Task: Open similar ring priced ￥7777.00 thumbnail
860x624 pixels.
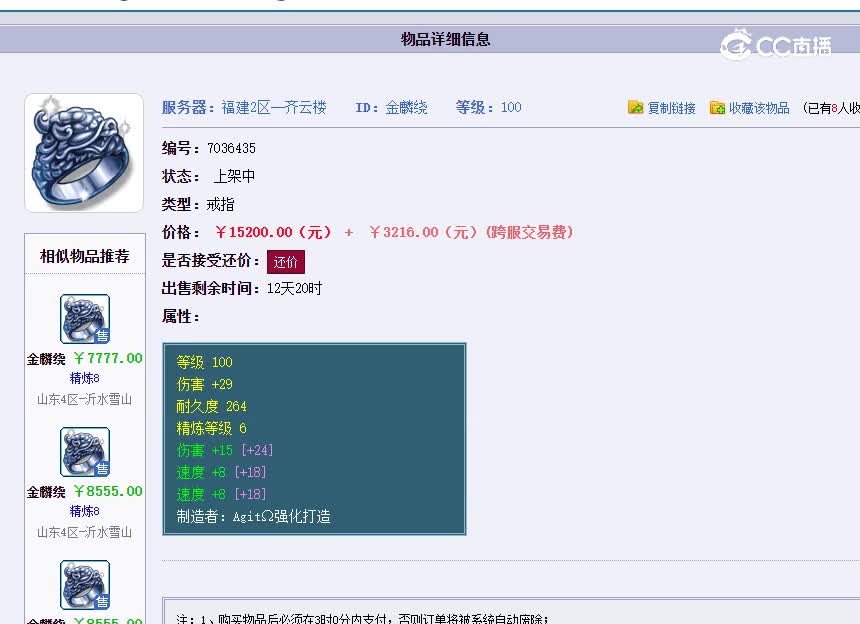Action: (85, 319)
